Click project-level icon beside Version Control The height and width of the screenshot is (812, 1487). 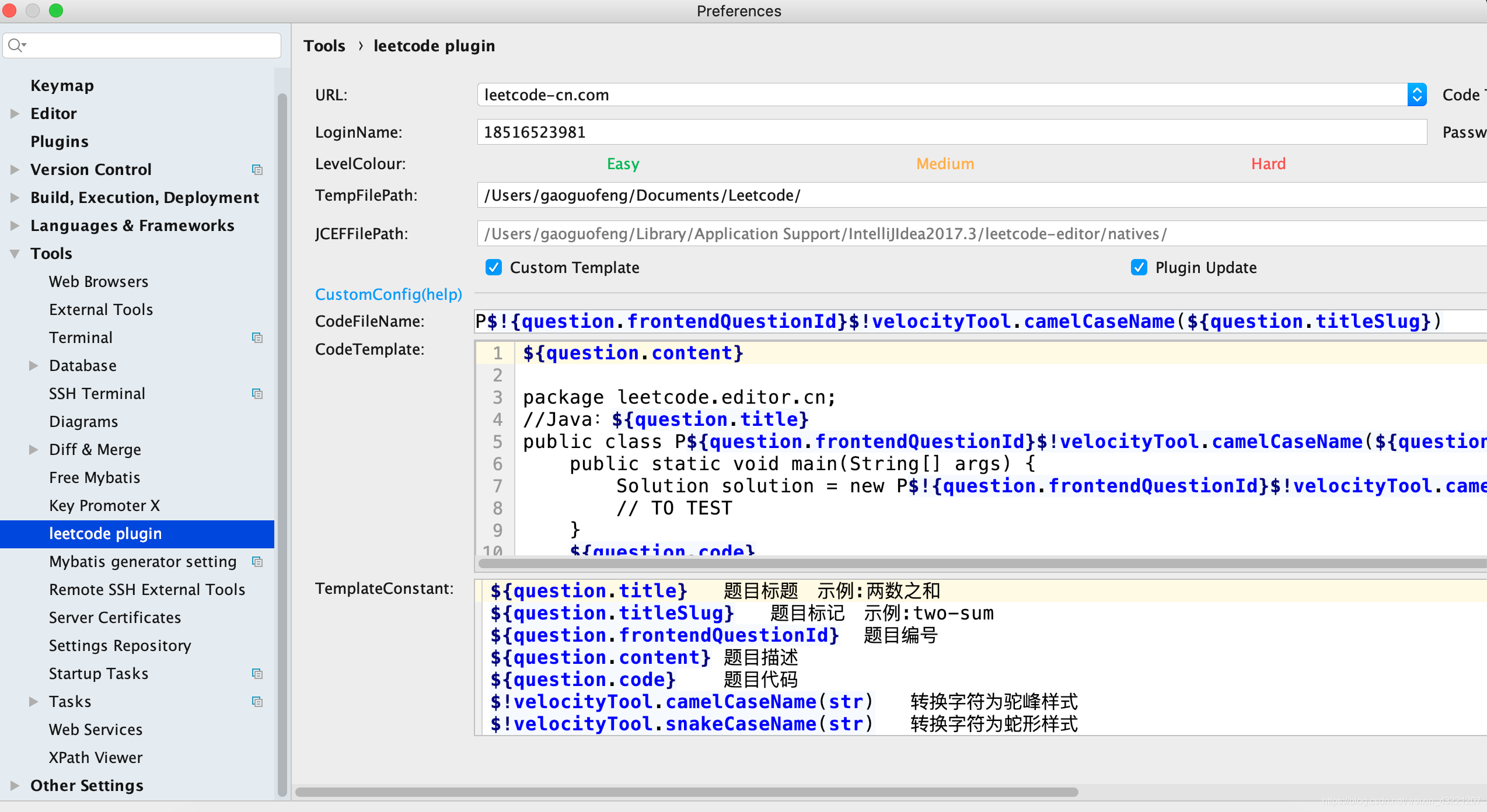coord(257,170)
